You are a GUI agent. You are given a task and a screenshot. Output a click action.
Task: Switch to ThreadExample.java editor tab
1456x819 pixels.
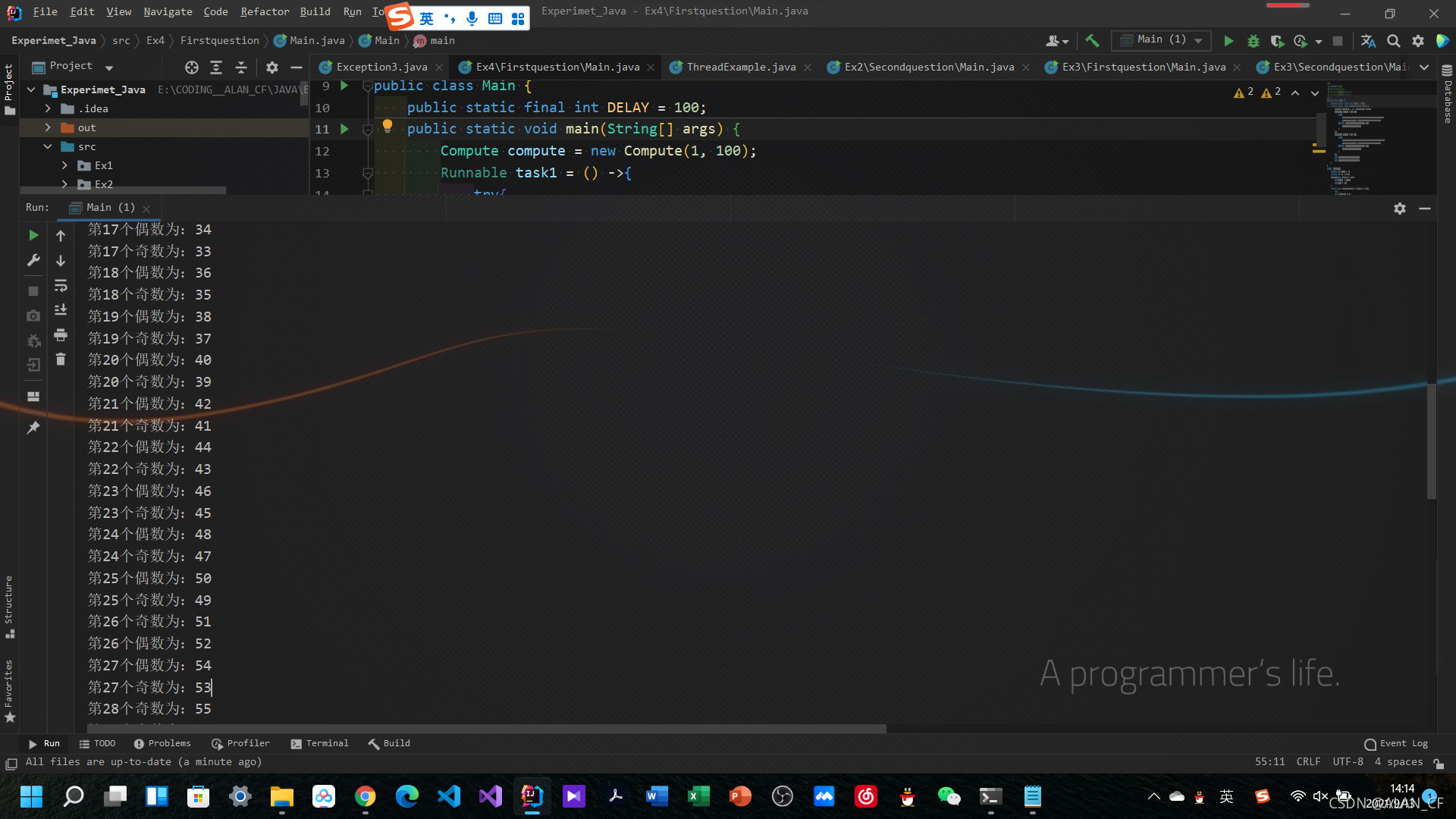click(x=741, y=67)
